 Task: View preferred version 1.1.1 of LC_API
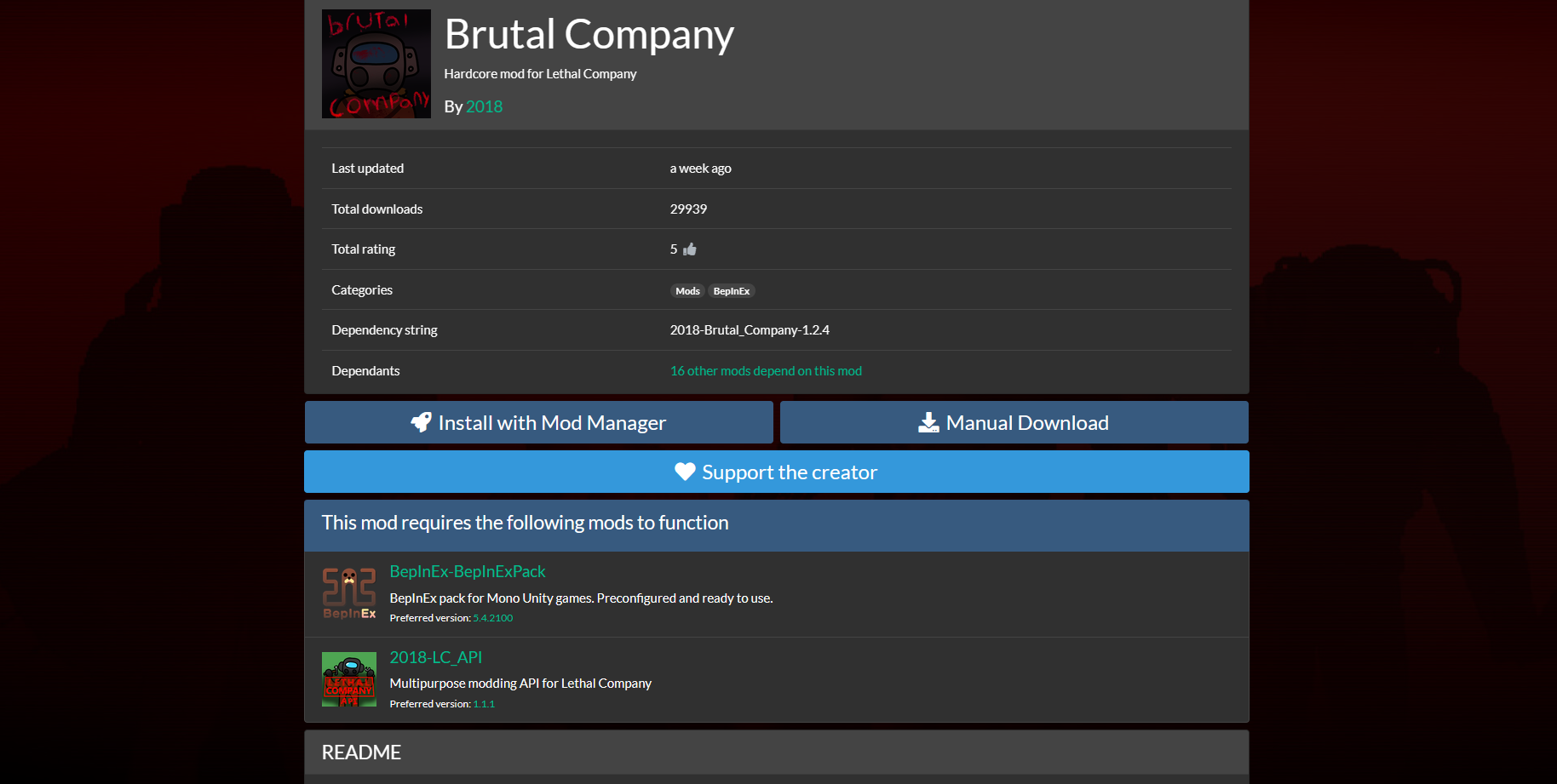484,703
